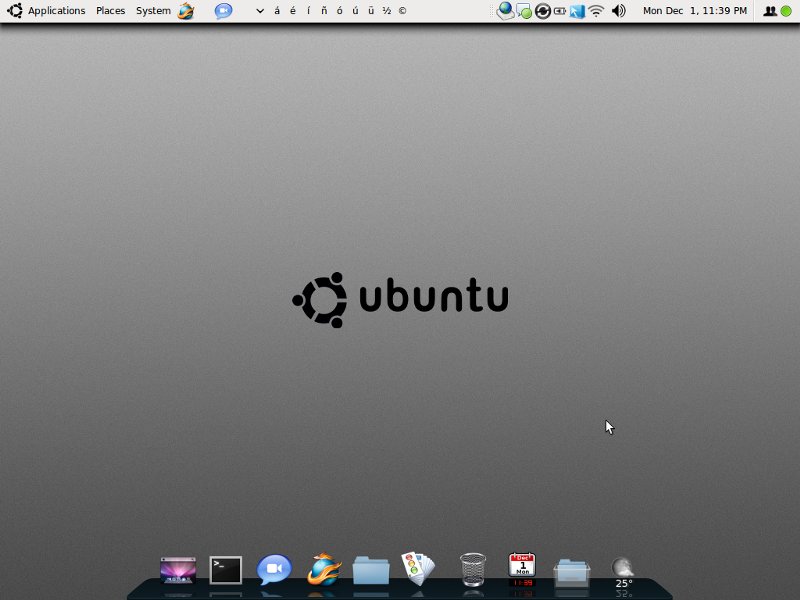This screenshot has width=800, height=600.
Task: Click the blue cursor tray icon
Action: [577, 11]
